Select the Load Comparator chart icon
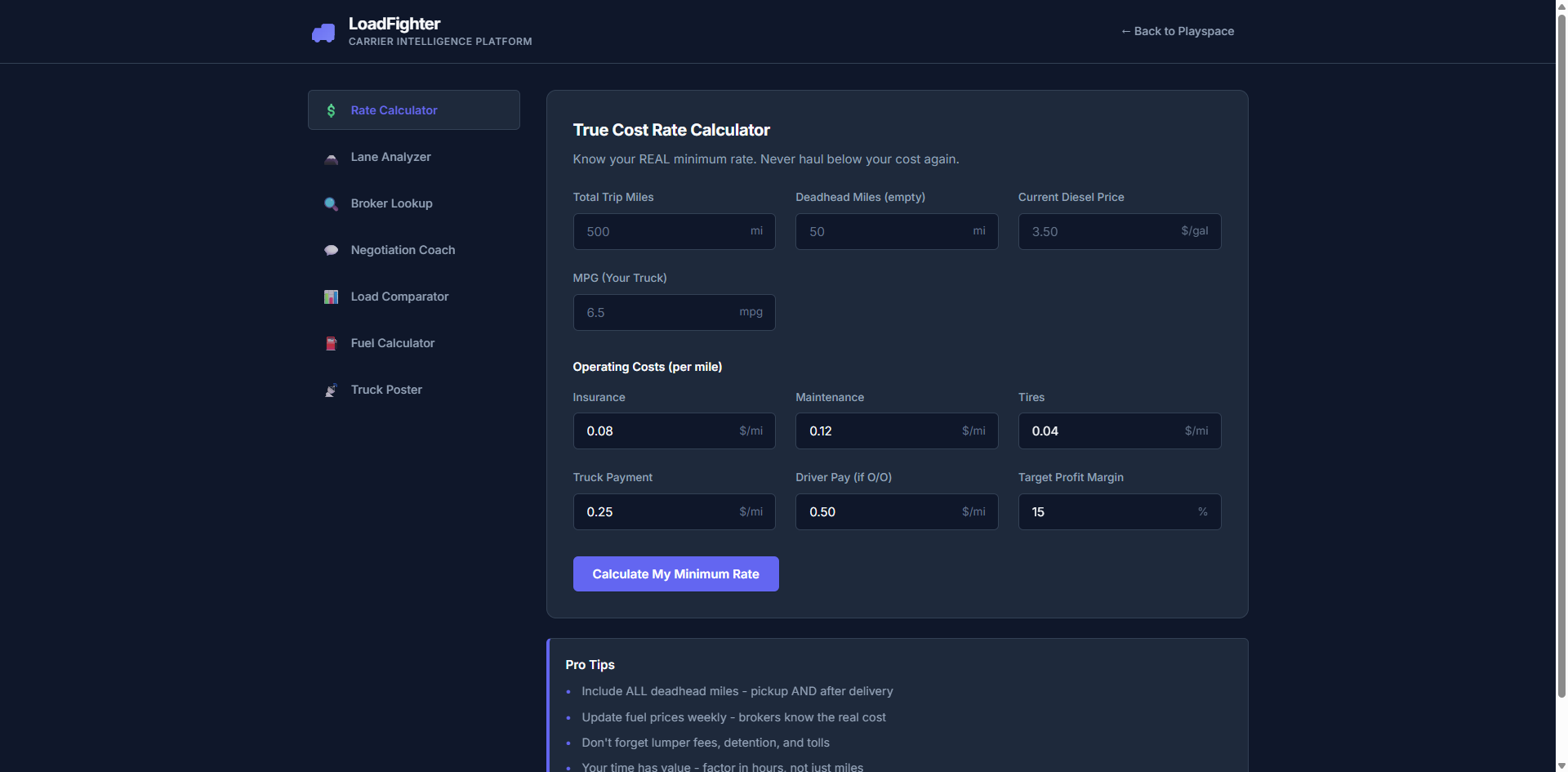Viewport: 1568px width, 772px height. point(331,297)
